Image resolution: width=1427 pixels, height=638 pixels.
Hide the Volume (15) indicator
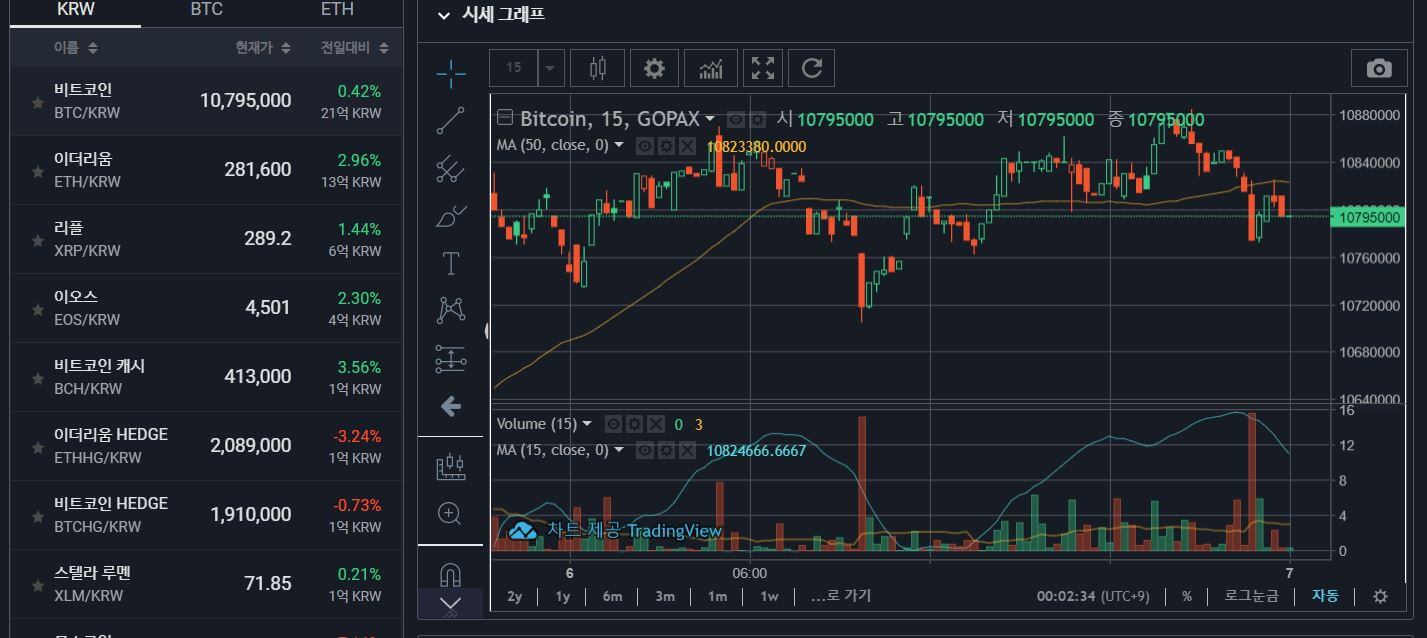[x=614, y=424]
